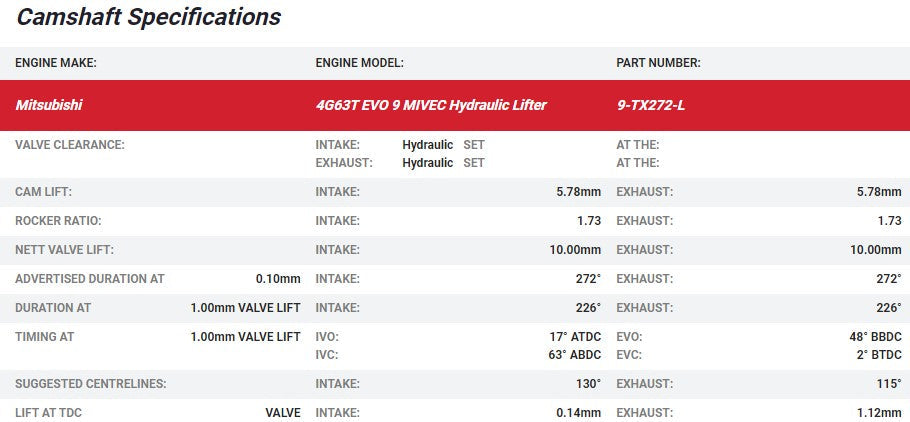Click the LIFT AT TDC row label

50,412
